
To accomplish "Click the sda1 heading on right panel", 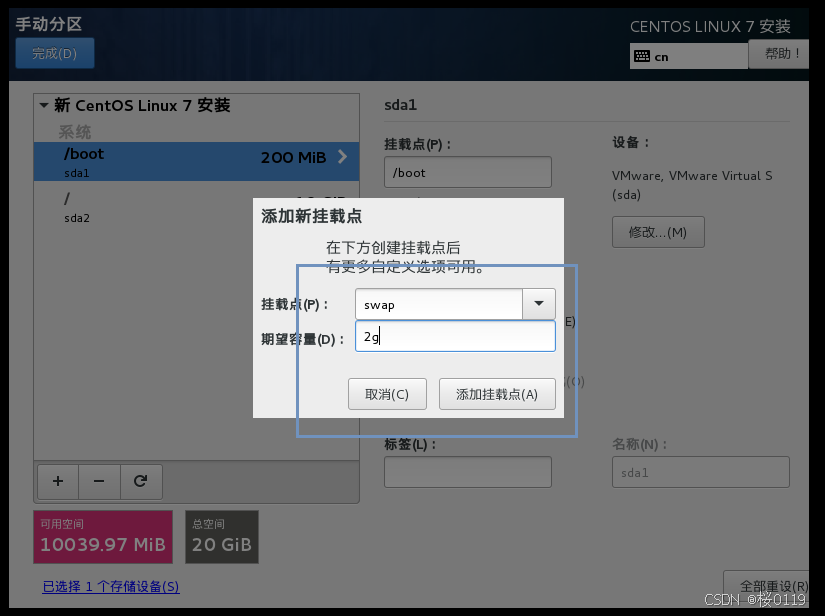I will 400,105.
